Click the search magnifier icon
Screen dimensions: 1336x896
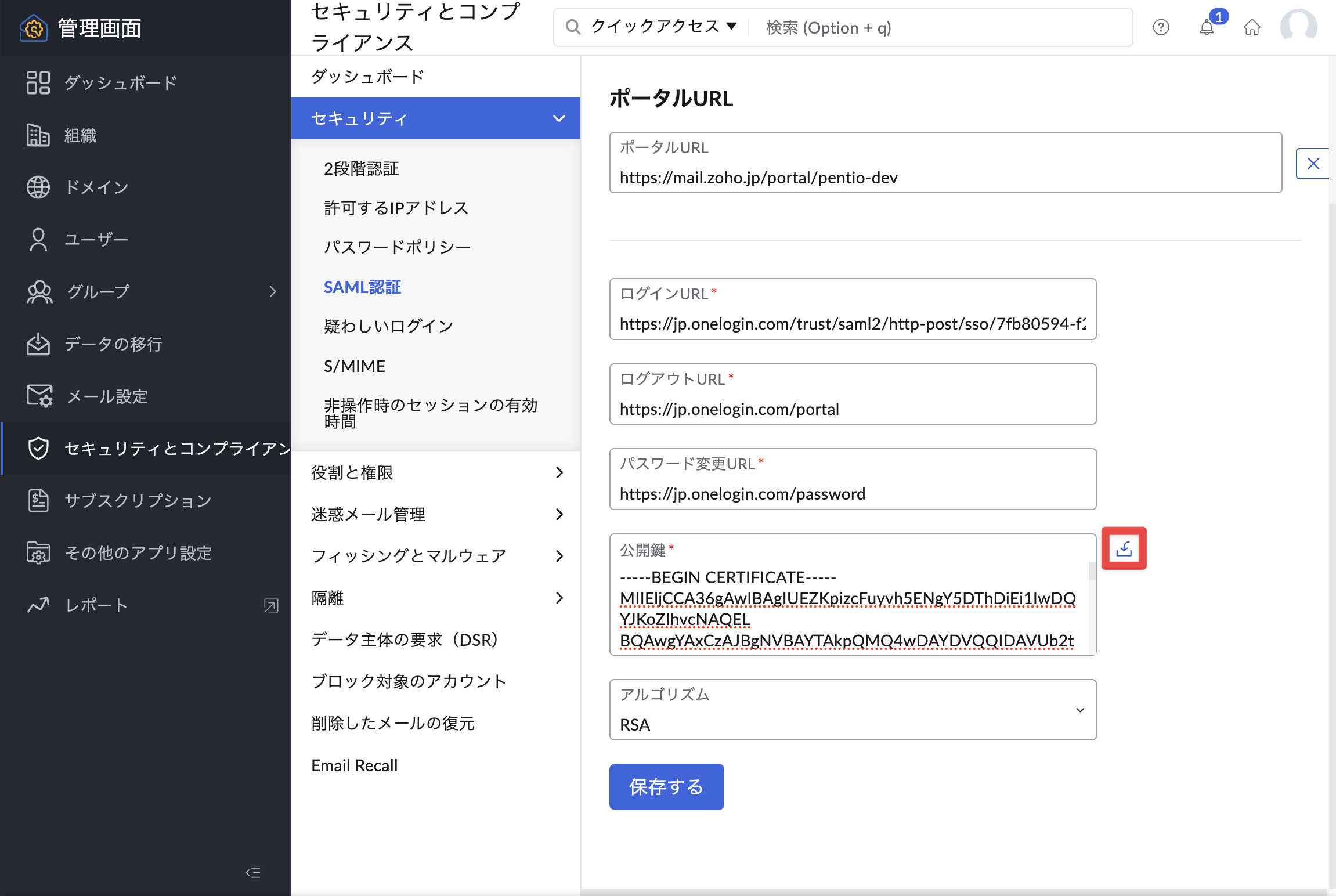pos(573,27)
